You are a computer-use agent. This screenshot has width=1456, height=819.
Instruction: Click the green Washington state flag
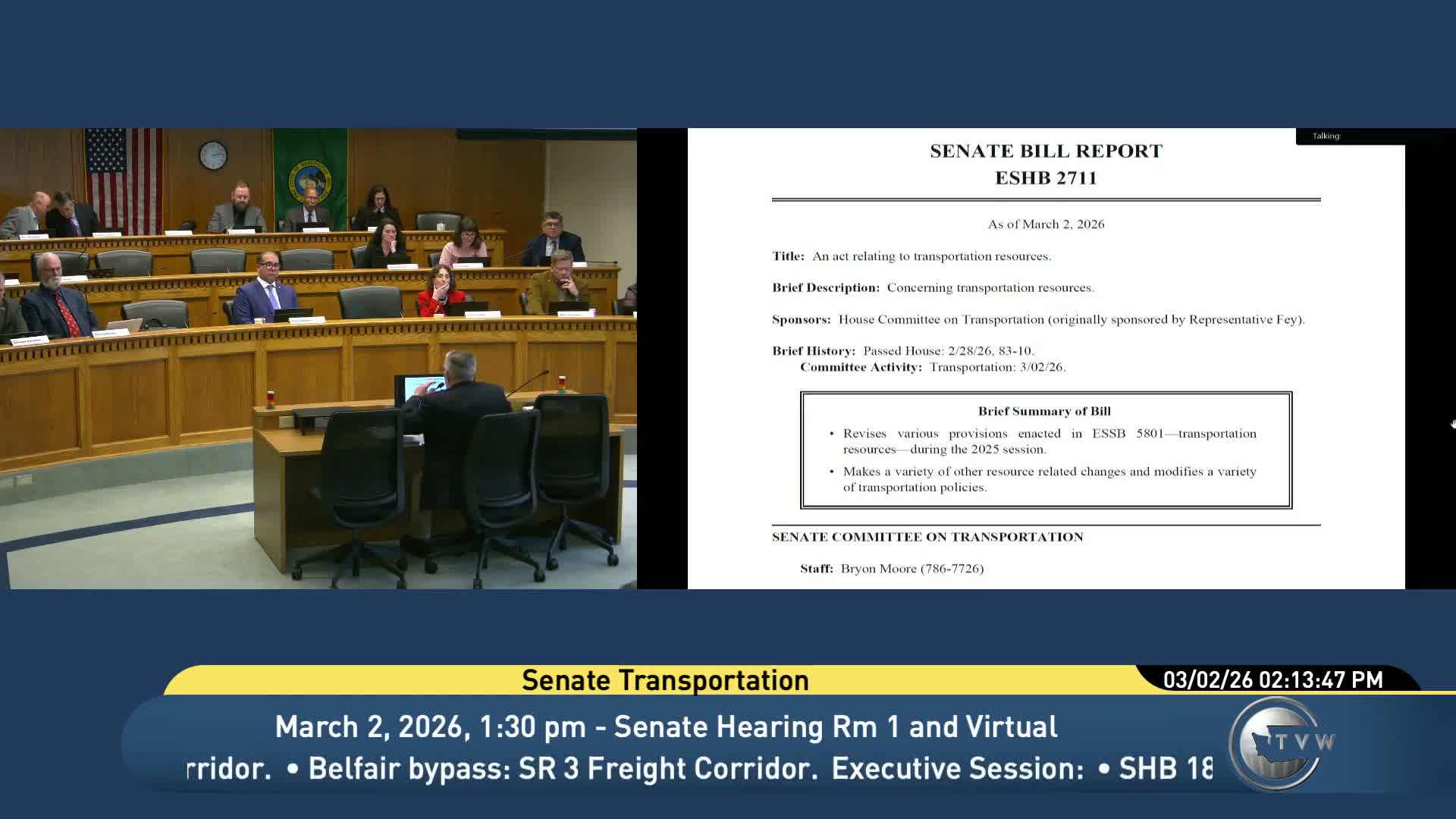click(x=310, y=173)
